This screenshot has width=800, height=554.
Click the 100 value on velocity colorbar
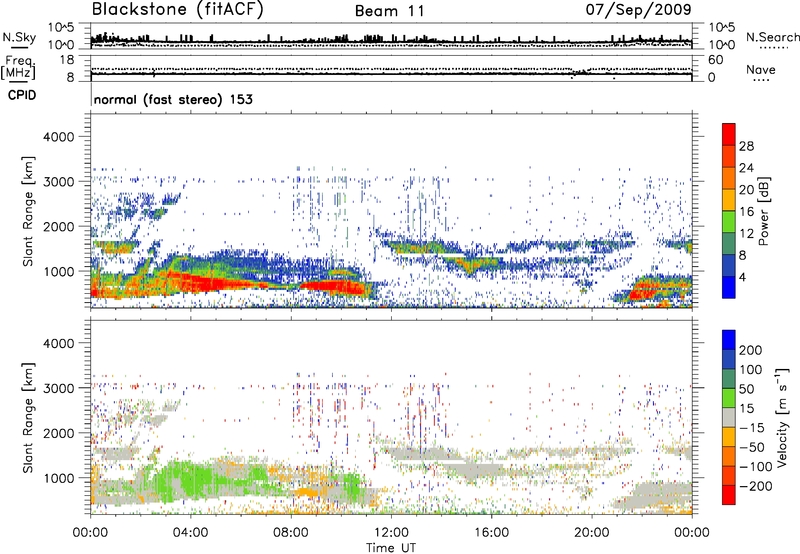click(751, 370)
